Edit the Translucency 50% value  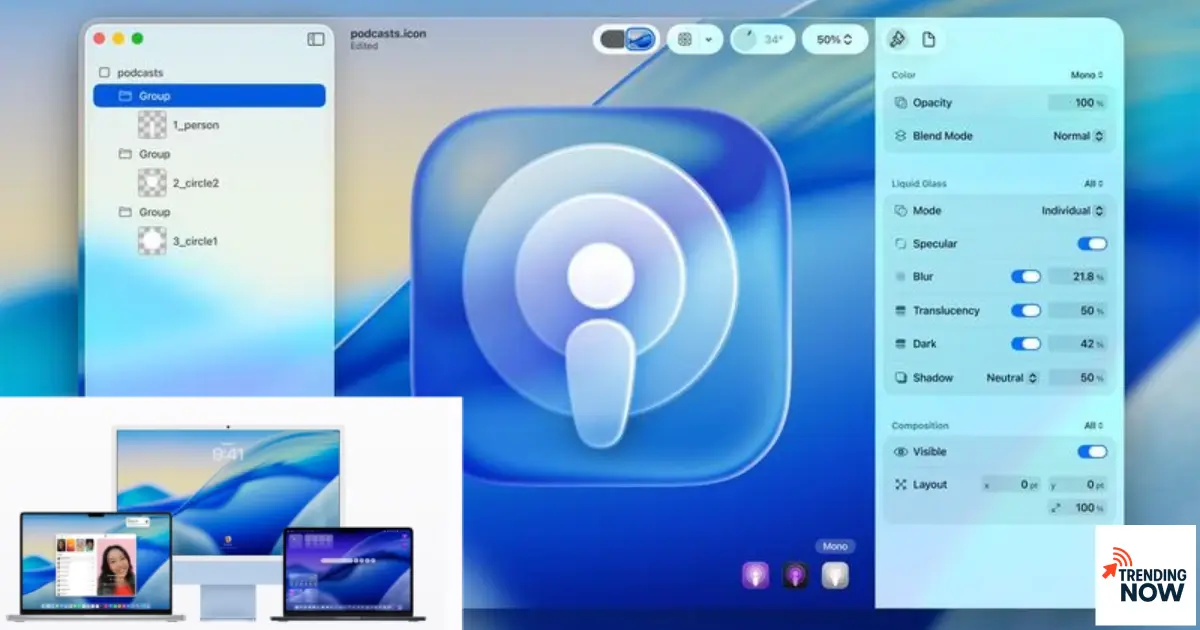1077,311
